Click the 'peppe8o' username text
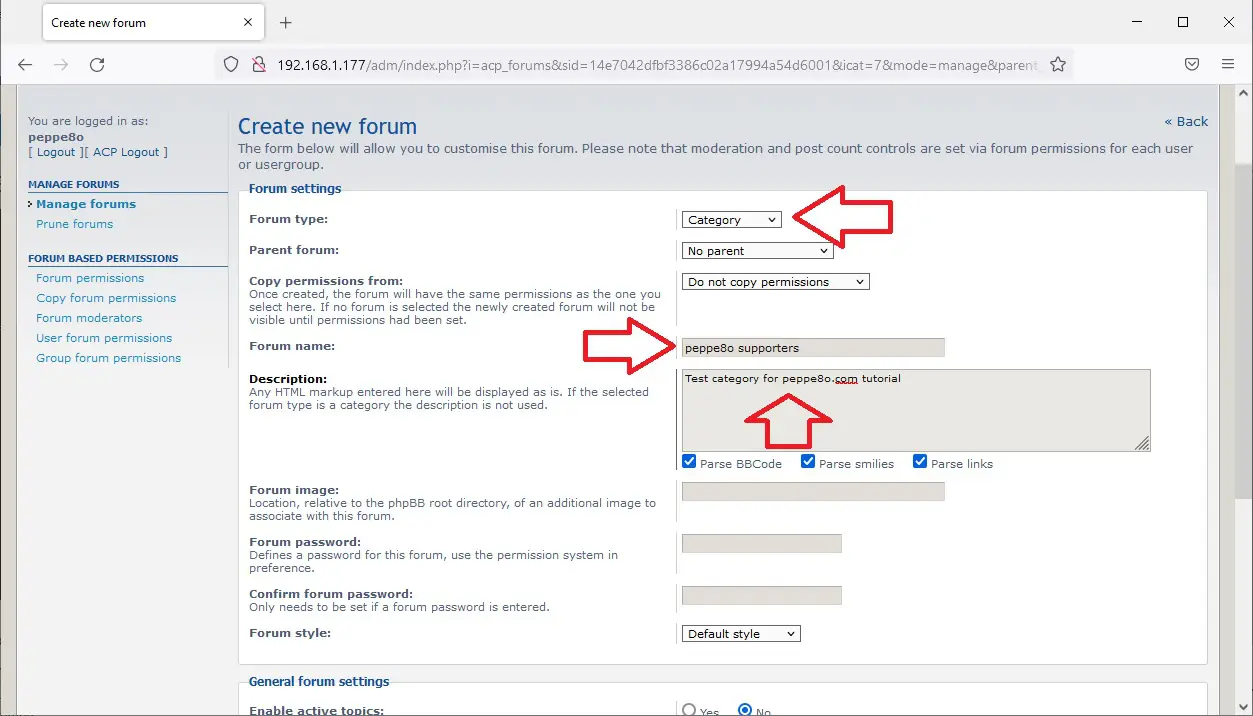 coord(56,137)
